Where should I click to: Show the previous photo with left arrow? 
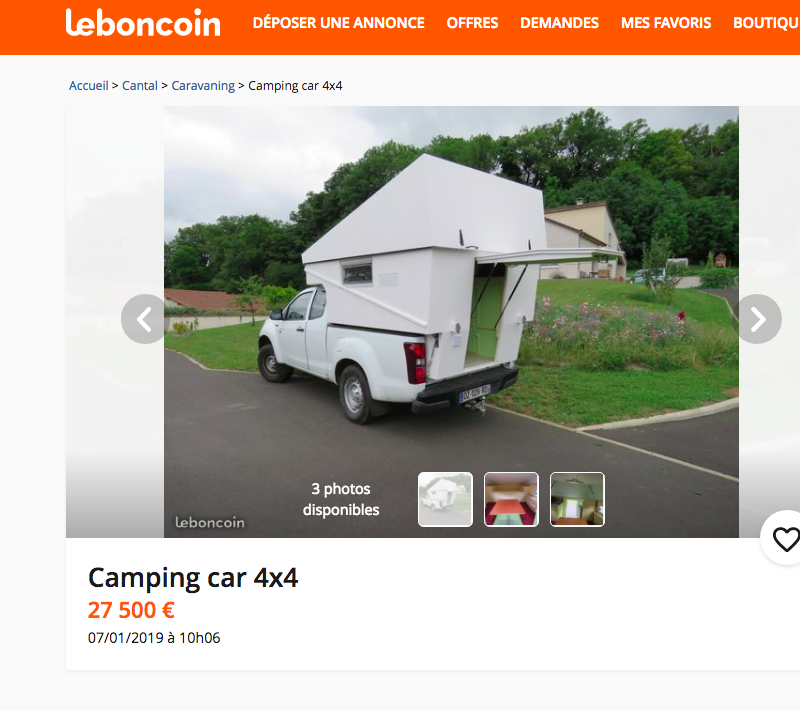tap(145, 319)
